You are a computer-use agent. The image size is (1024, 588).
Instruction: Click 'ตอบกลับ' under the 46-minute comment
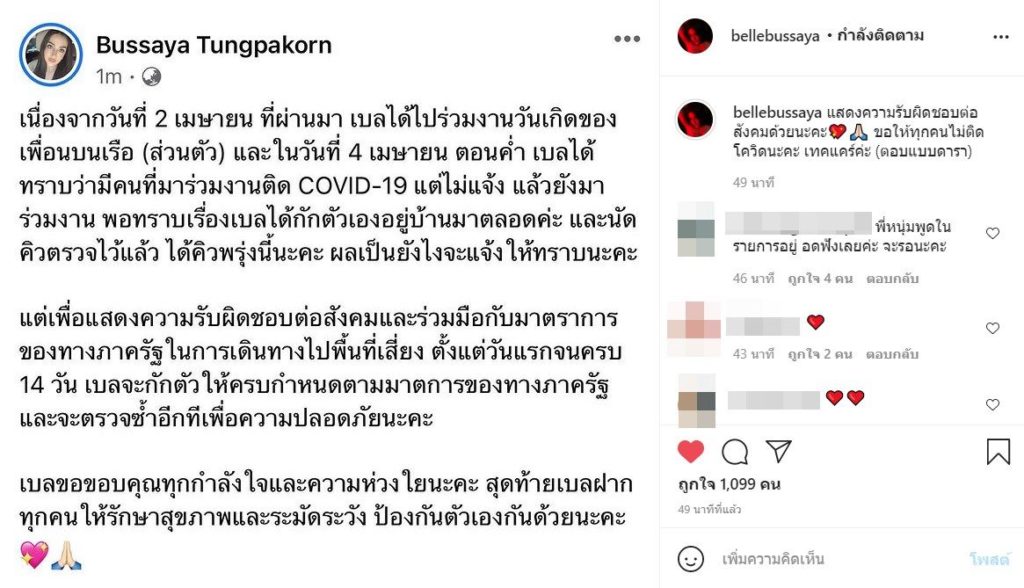click(892, 279)
